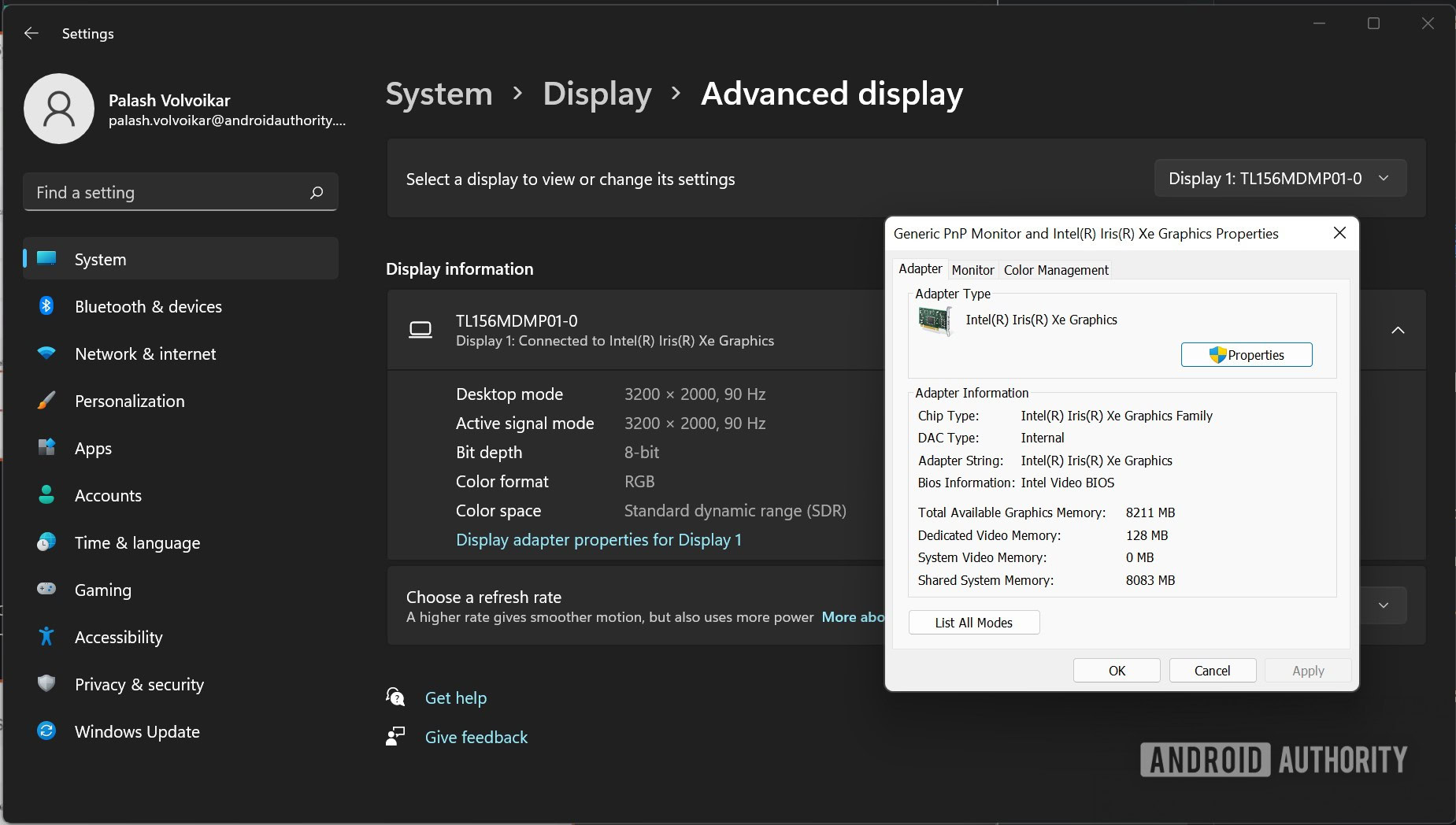Click the Total Available Graphics Memory value 8211 MB

coord(1150,512)
